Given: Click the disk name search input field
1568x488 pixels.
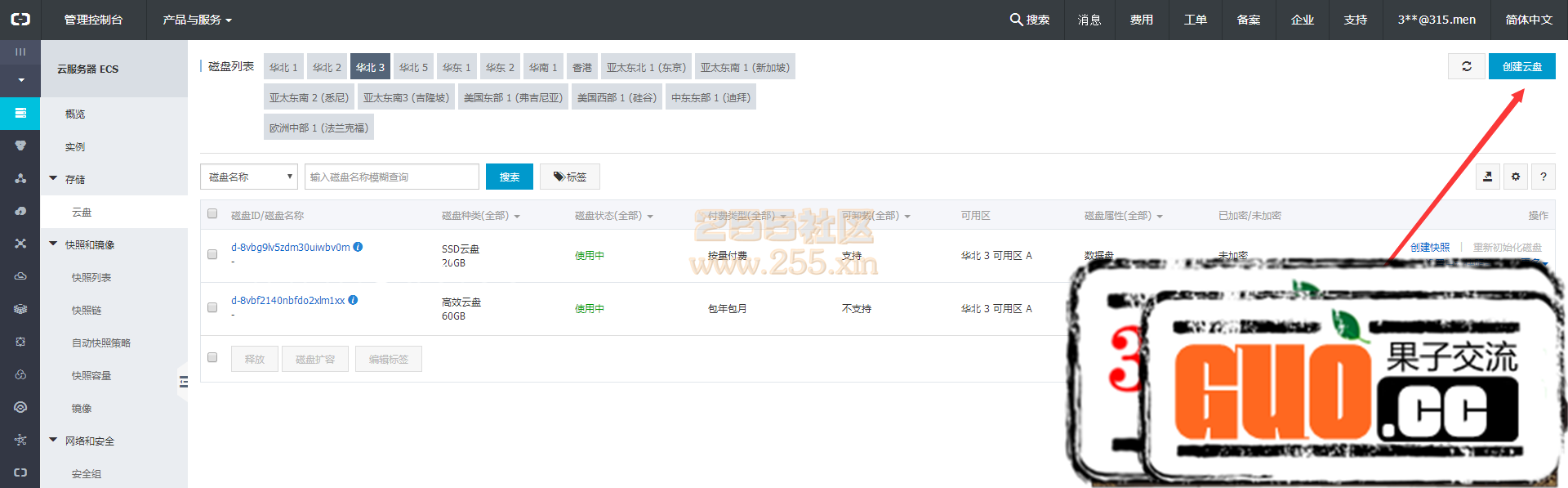Looking at the screenshot, I should [391, 177].
